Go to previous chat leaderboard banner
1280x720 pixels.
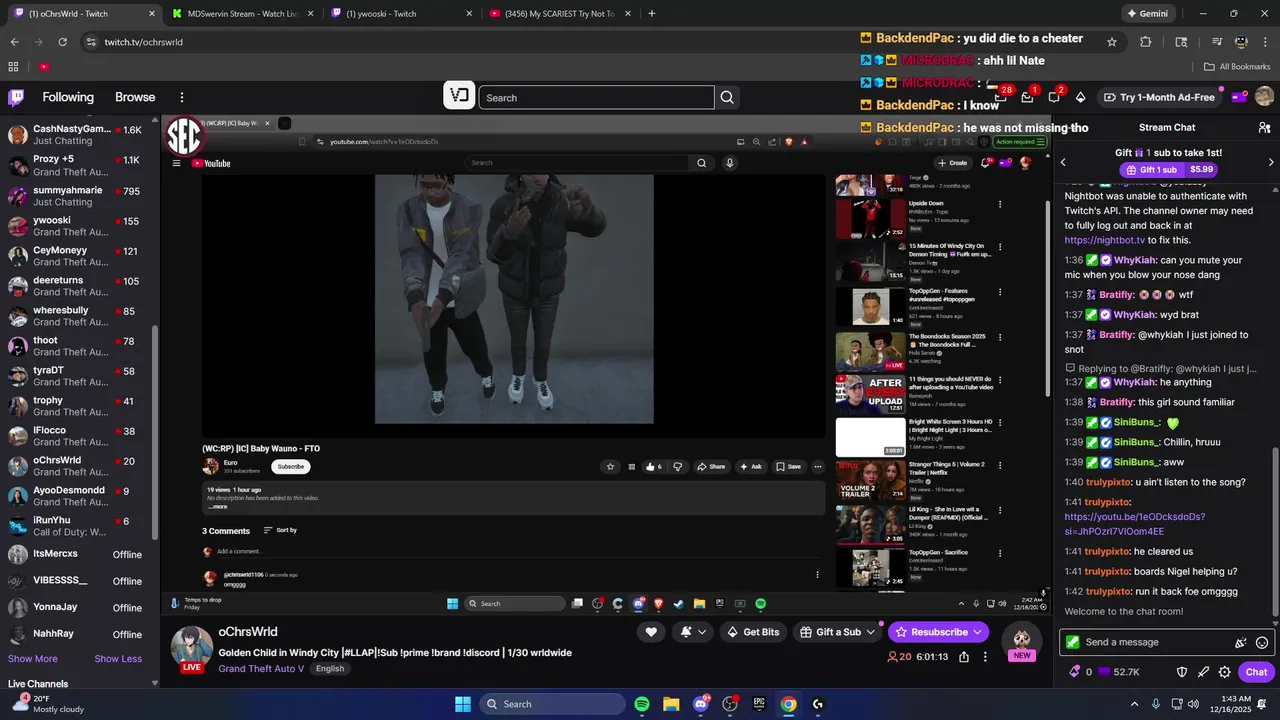[x=1063, y=162]
